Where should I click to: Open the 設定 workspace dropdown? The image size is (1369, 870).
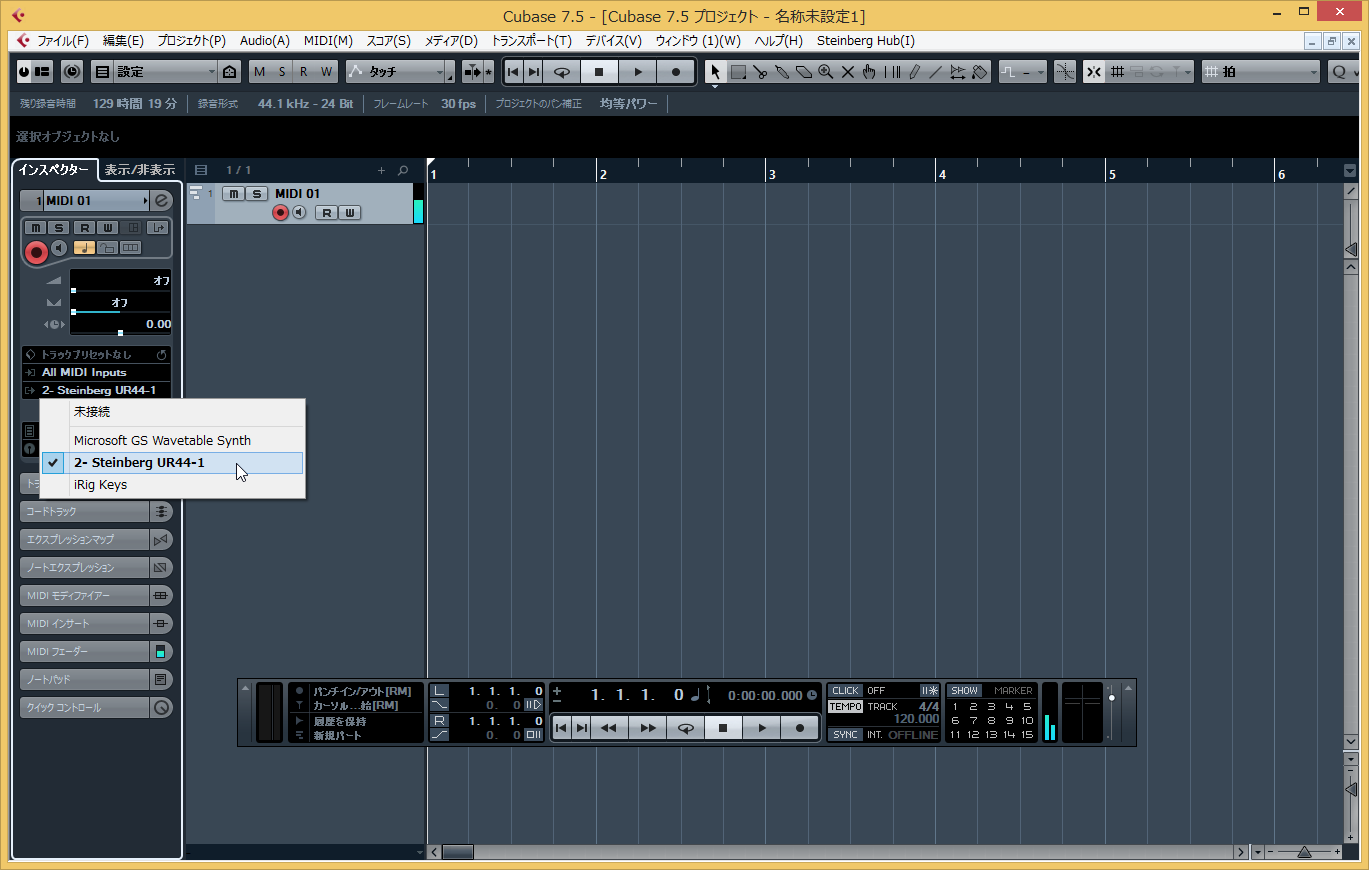pos(155,72)
